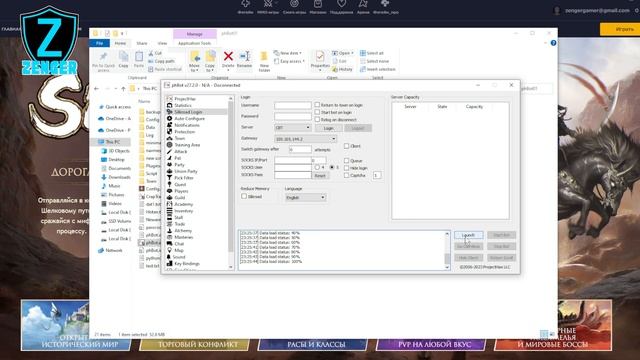
Task: Select Quest section in phBot sidebar
Action: tap(180, 184)
